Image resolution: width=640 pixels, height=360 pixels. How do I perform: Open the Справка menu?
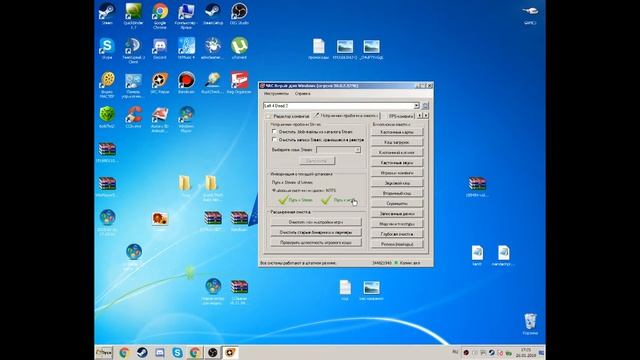(x=302, y=94)
